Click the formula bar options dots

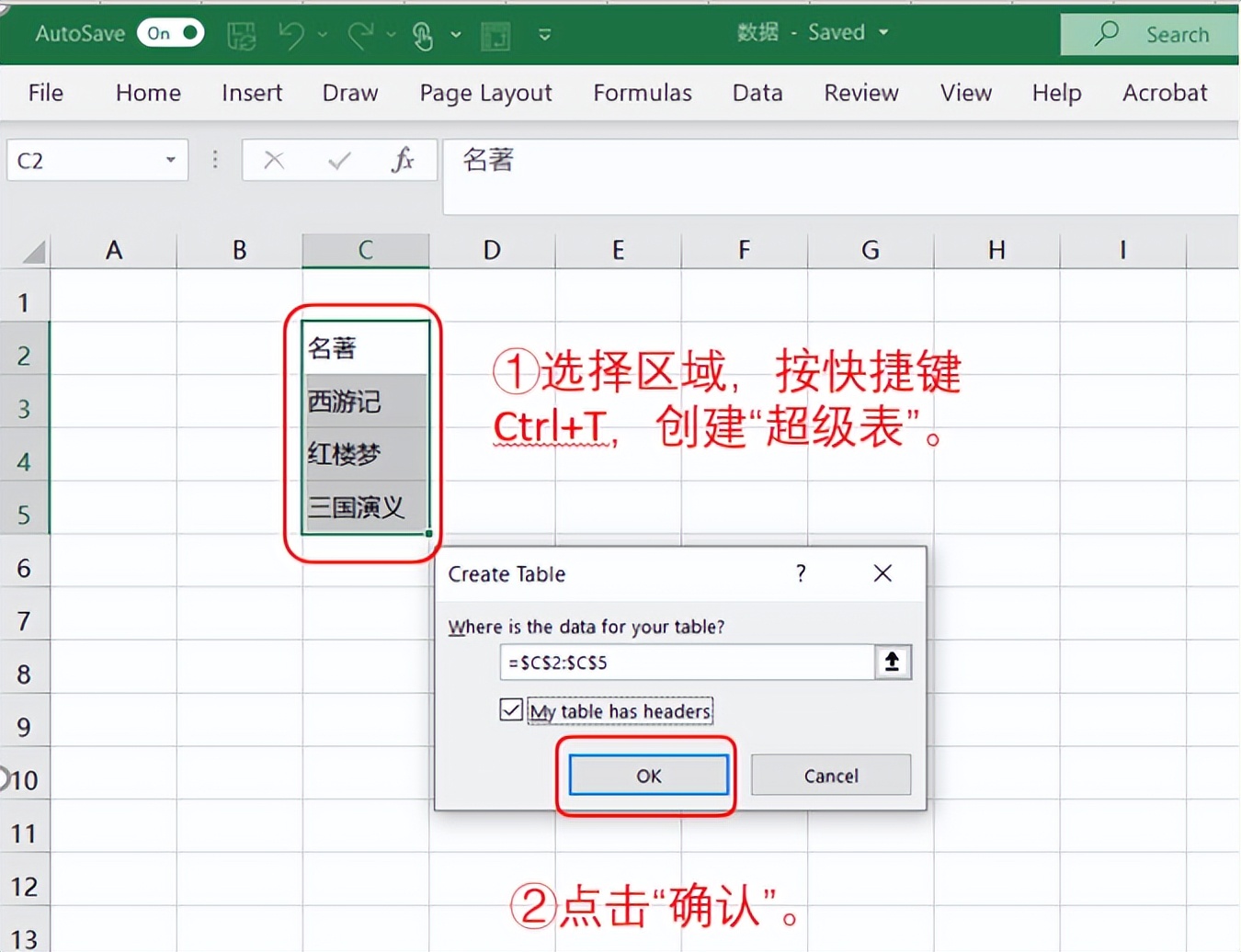coord(215,161)
